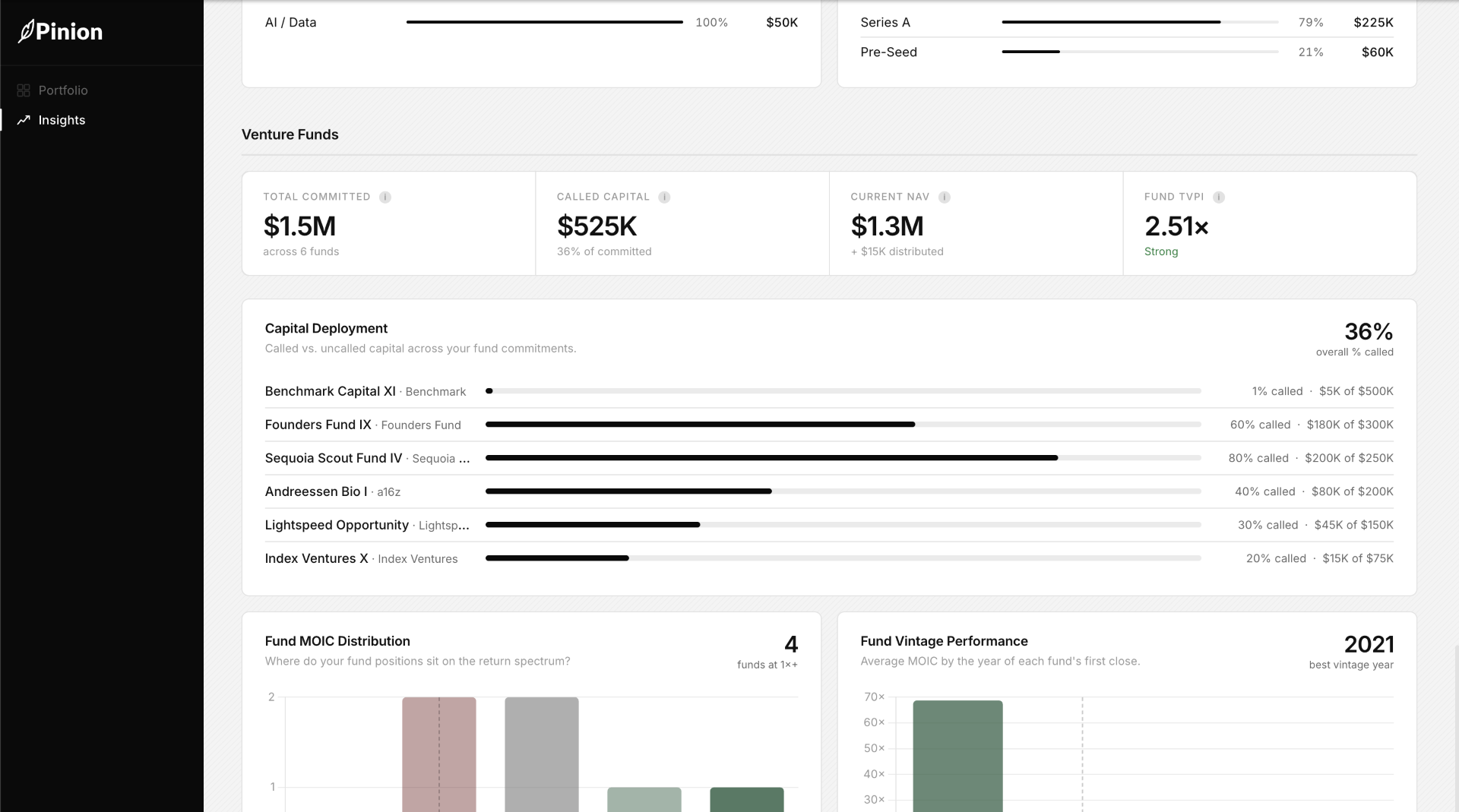Open Founders Fund IX fund name
The height and width of the screenshot is (812, 1459).
pos(318,425)
